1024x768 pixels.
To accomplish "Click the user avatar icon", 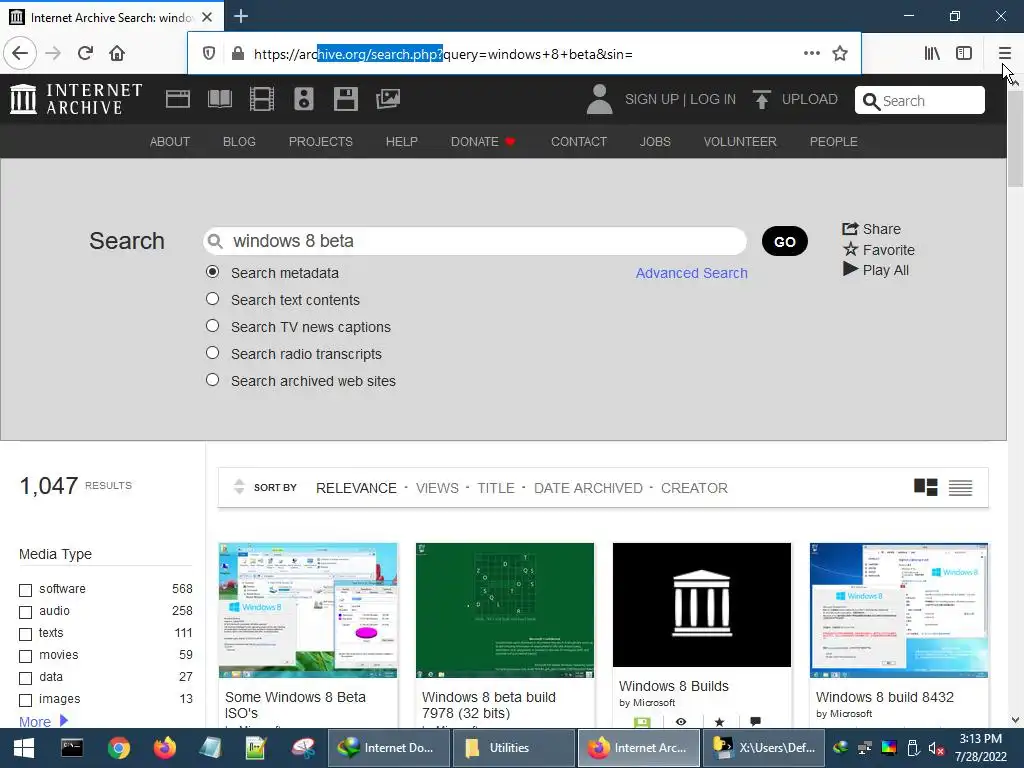I will point(600,99).
